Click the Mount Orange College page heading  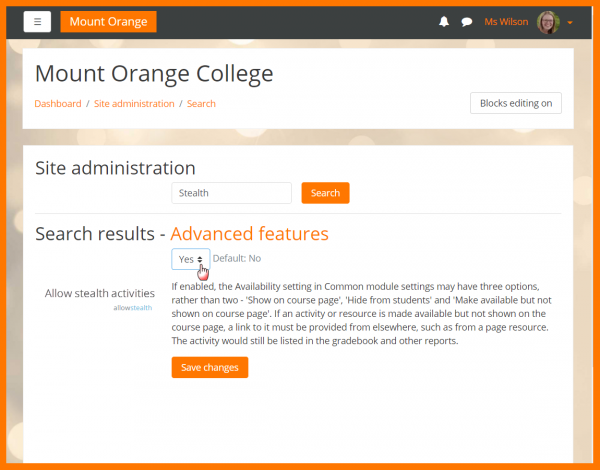[x=154, y=74]
